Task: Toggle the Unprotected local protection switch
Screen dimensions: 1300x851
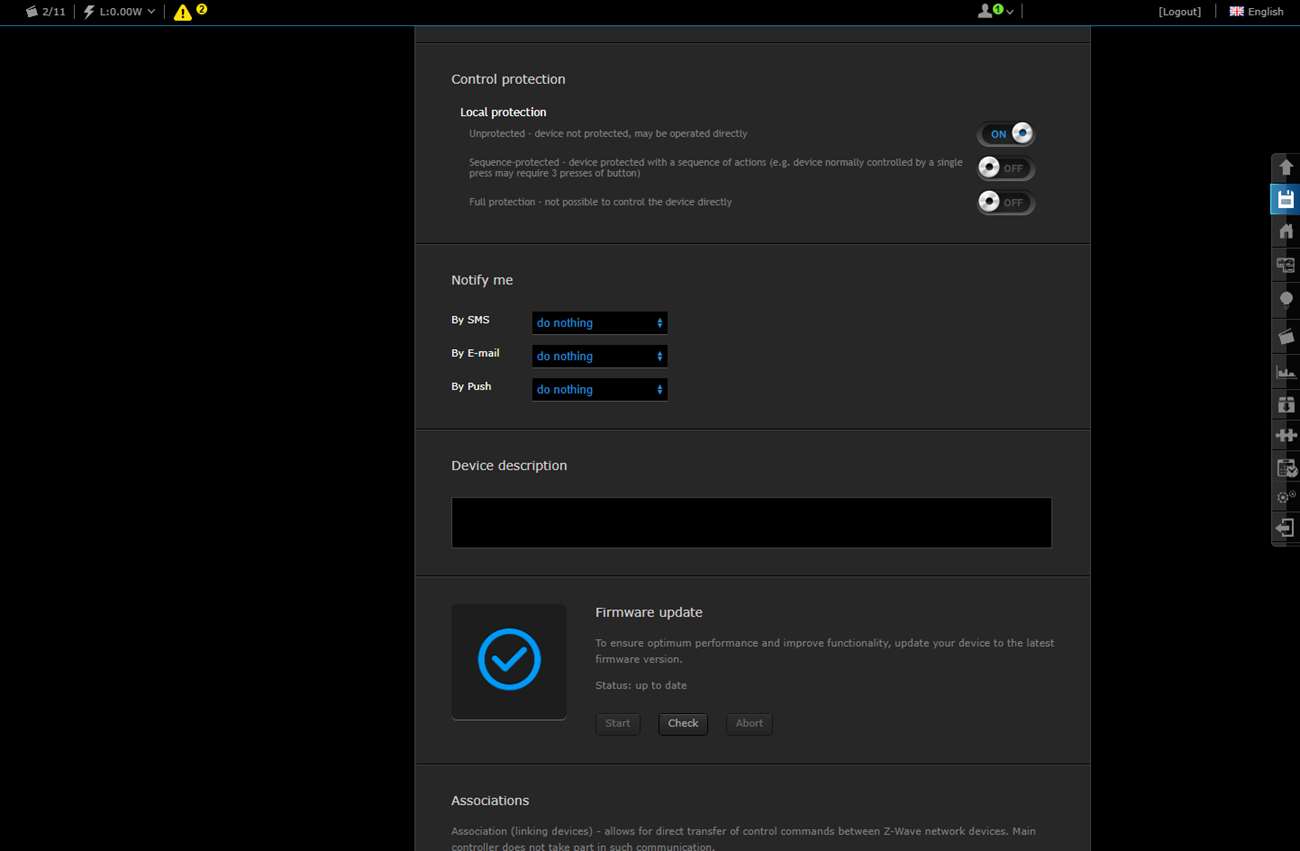Action: [x=1006, y=134]
